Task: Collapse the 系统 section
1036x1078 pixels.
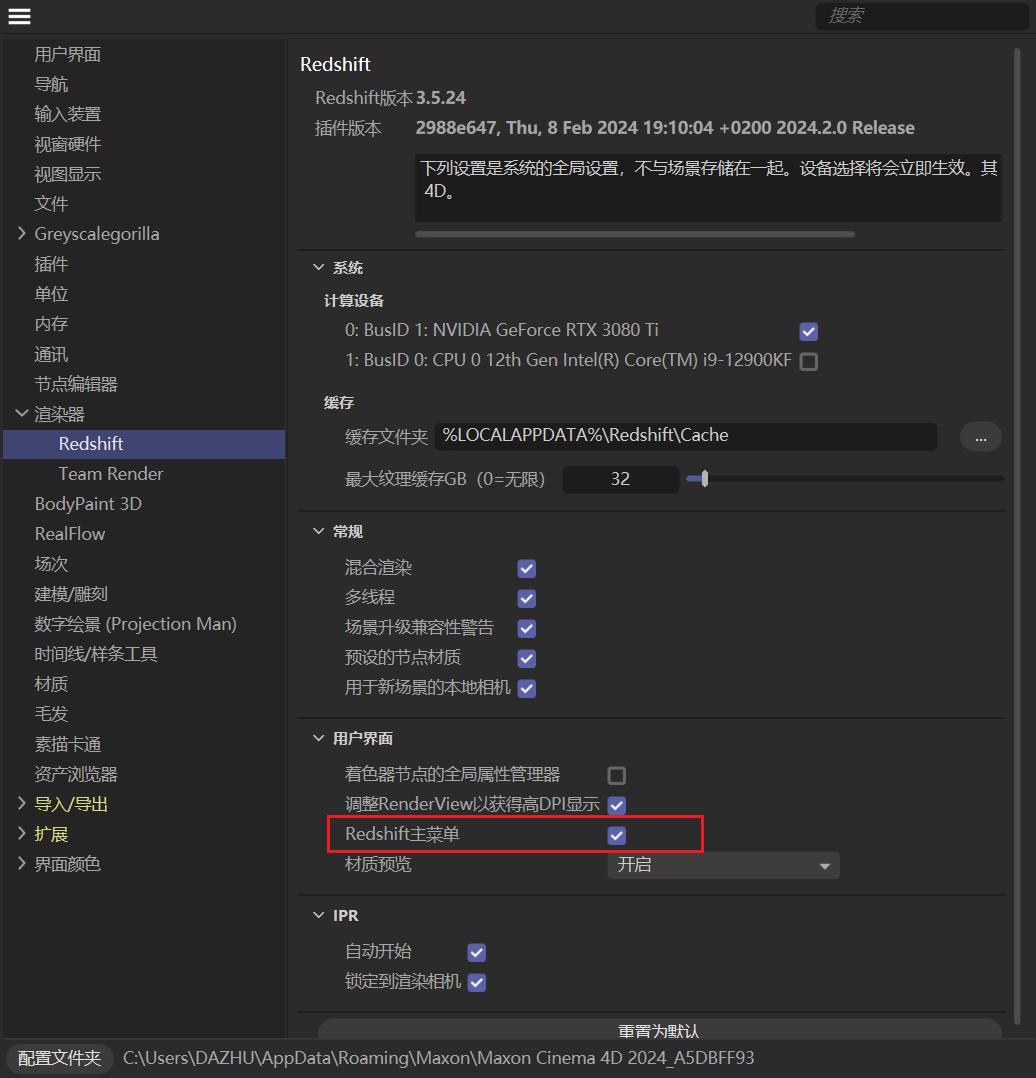Action: tap(318, 267)
